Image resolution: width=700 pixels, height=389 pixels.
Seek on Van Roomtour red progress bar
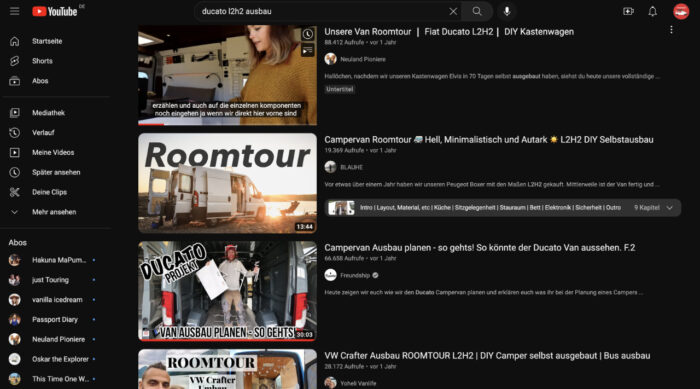pos(227,124)
